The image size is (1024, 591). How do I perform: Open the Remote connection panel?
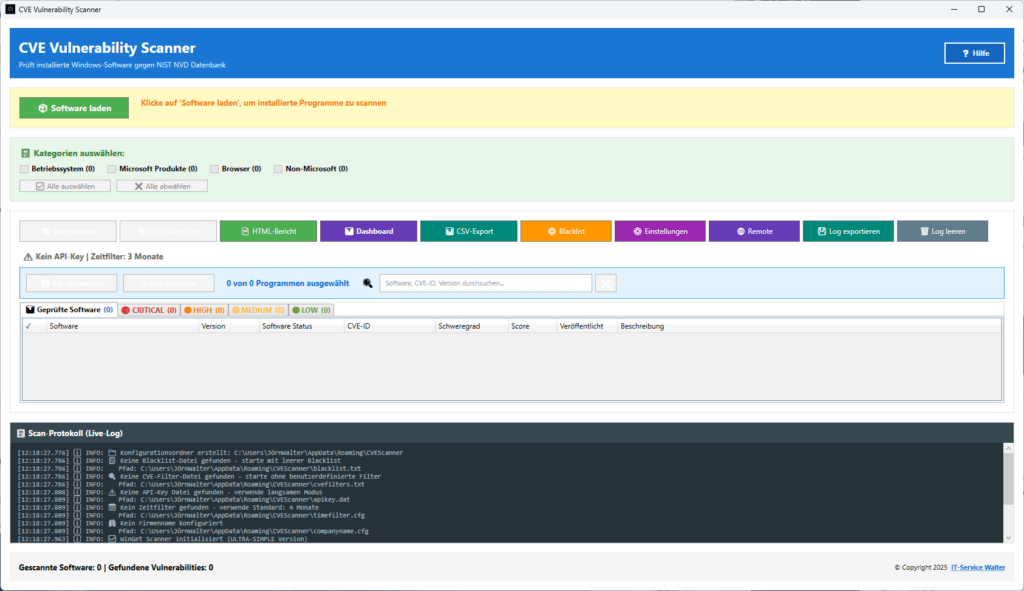(755, 230)
